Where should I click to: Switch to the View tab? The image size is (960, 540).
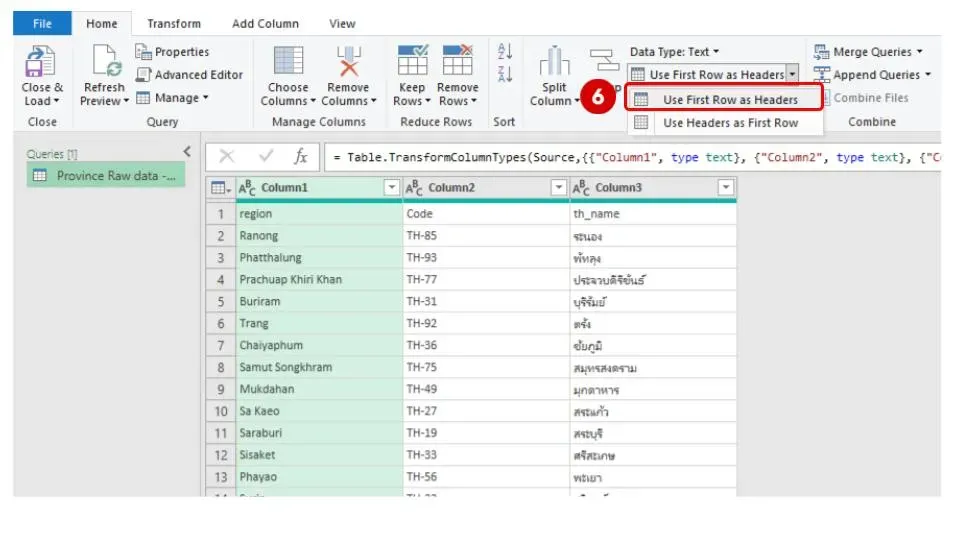click(x=342, y=23)
